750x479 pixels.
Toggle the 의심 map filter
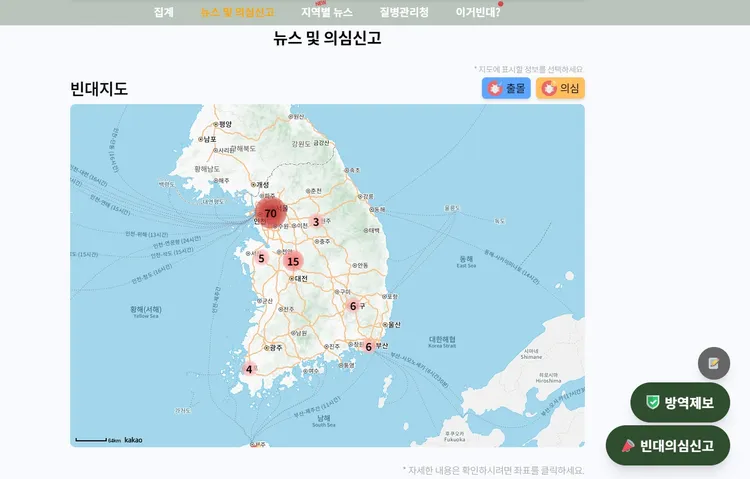560,88
